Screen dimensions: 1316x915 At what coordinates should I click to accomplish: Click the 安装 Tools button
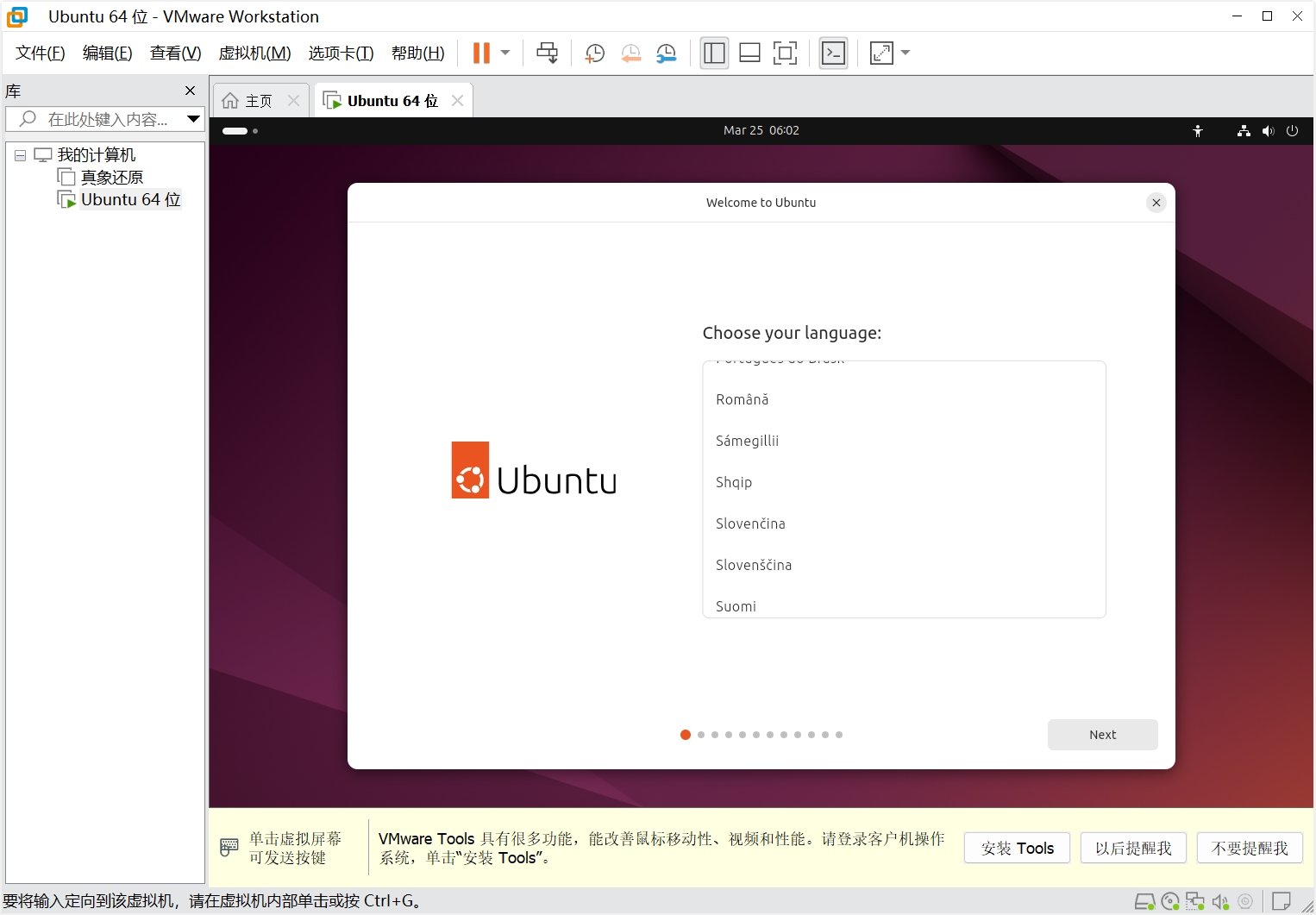coord(1017,849)
